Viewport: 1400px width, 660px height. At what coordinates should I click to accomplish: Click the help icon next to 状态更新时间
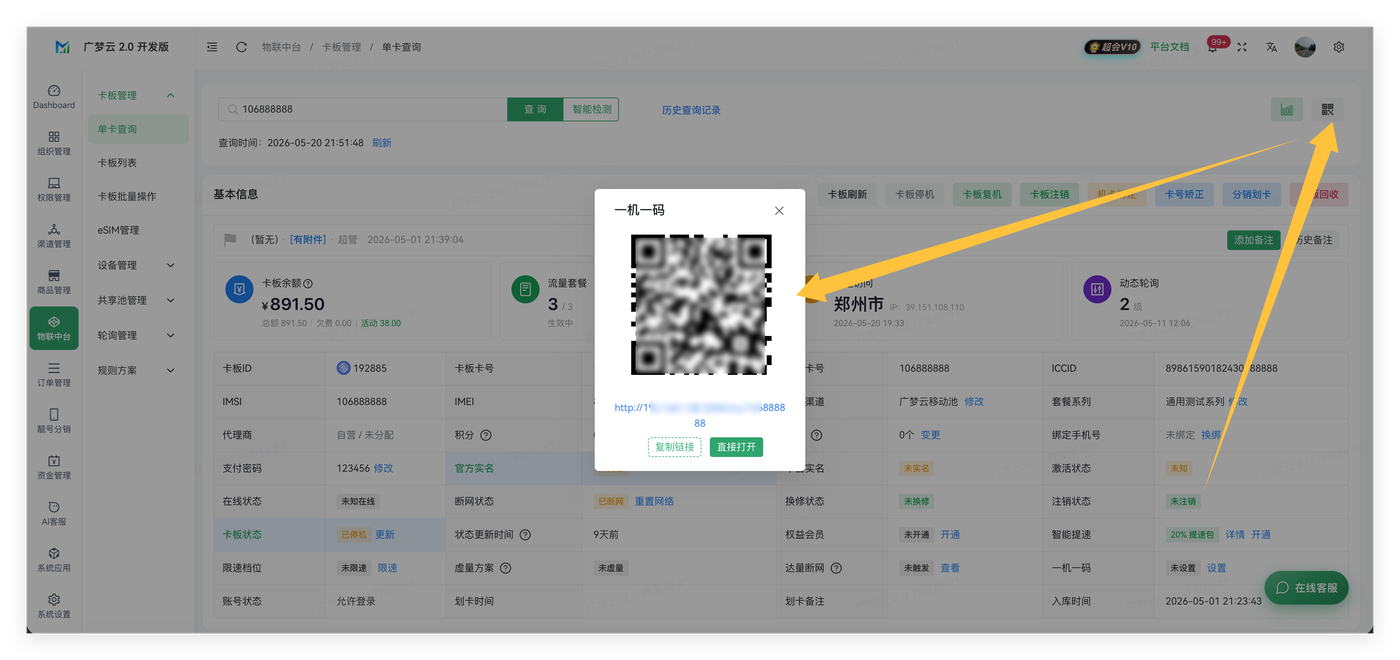[x=525, y=535]
